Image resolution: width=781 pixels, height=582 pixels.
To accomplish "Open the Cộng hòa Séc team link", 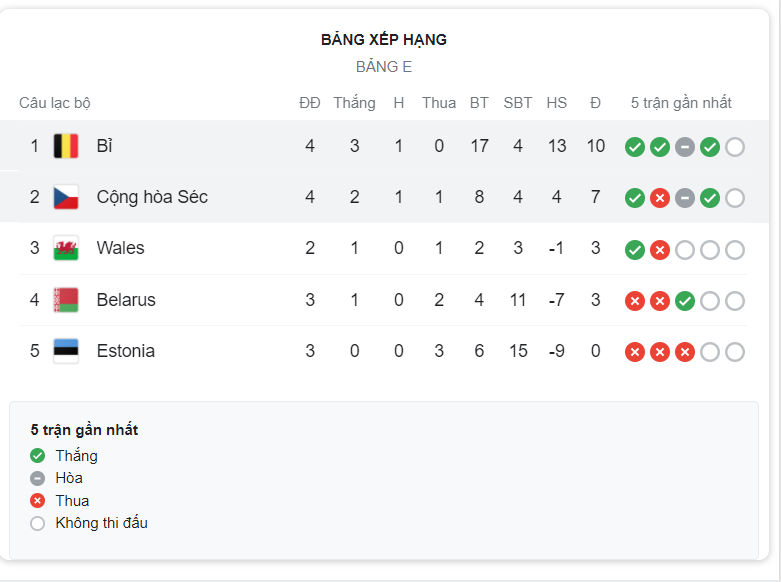I will 152,197.
